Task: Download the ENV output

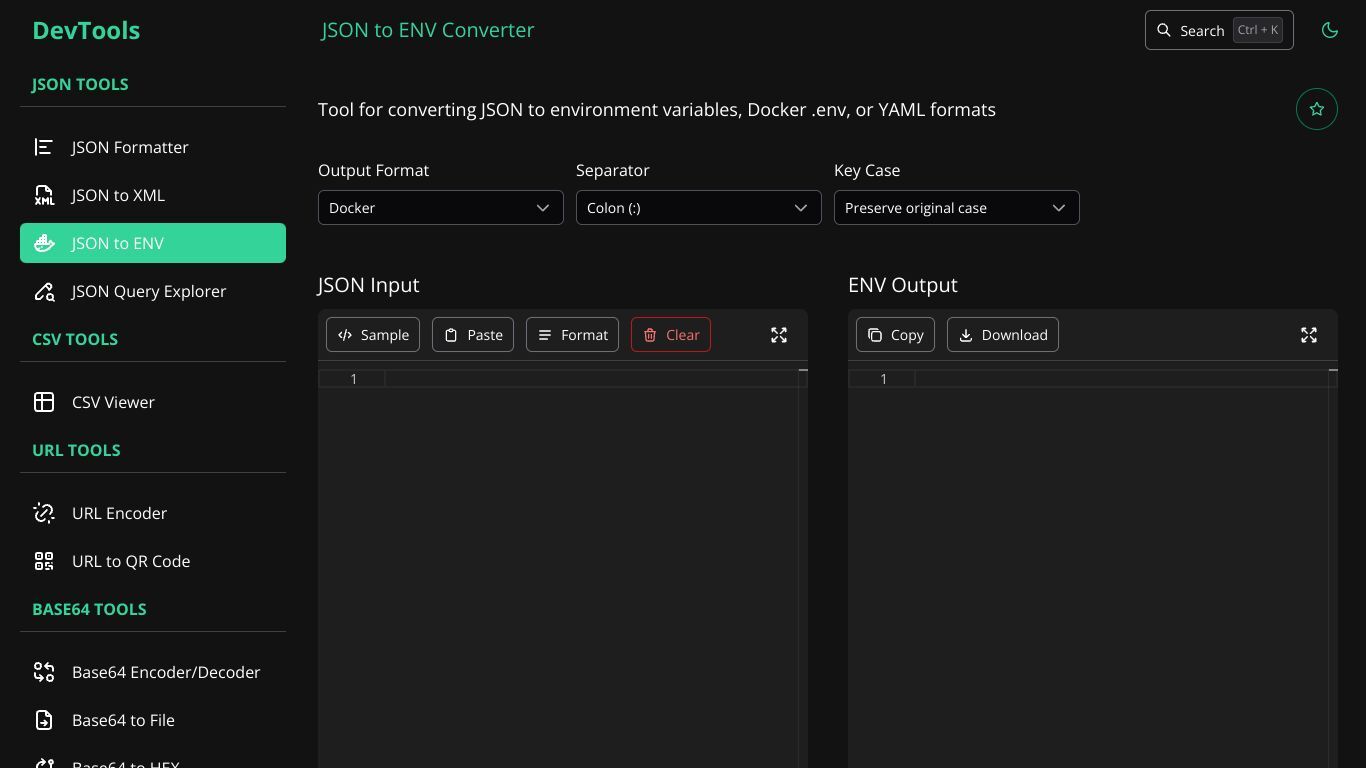Action: click(1003, 335)
